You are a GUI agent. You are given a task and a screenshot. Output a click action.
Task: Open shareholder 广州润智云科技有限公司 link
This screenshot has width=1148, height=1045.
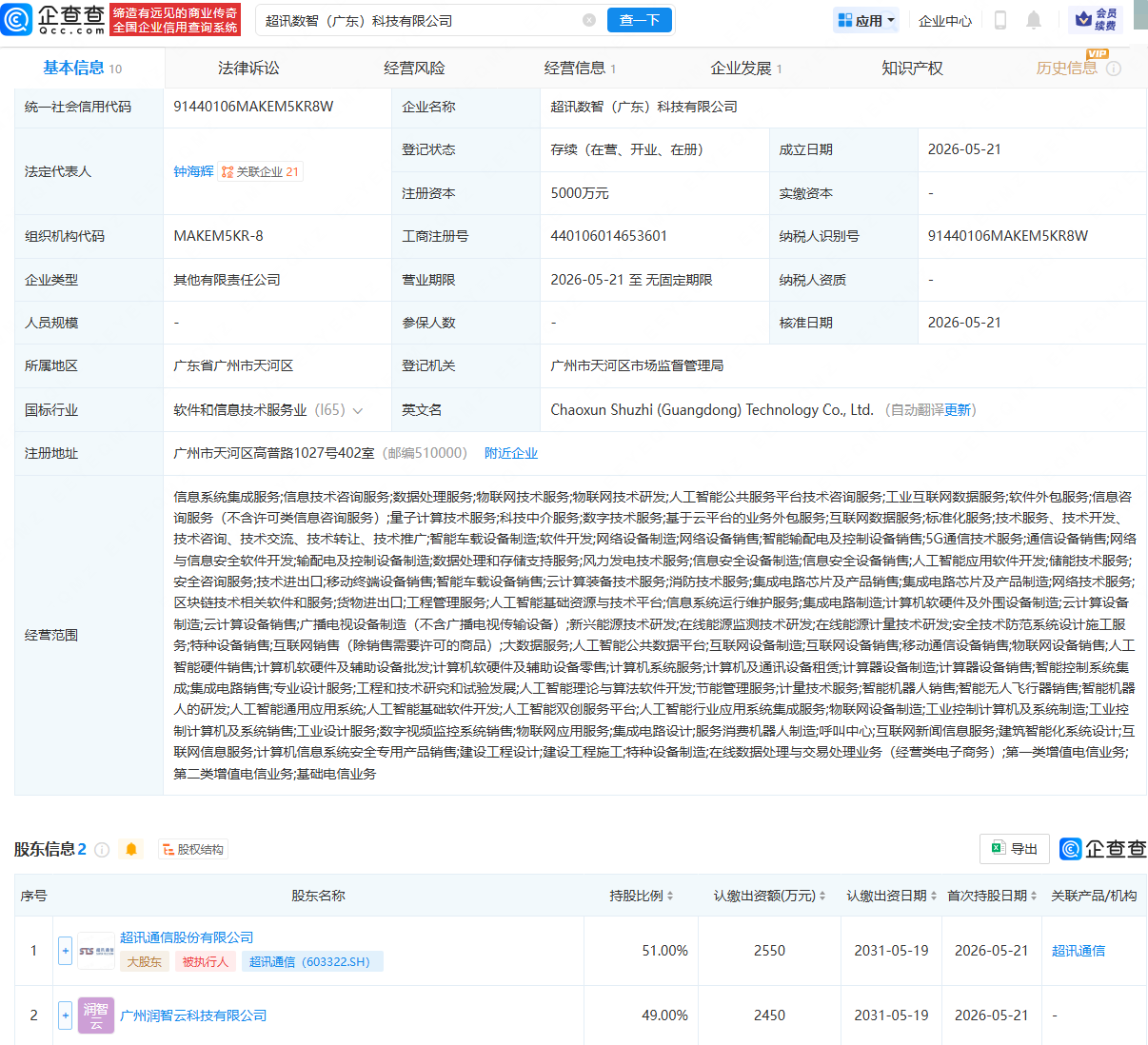point(193,1015)
